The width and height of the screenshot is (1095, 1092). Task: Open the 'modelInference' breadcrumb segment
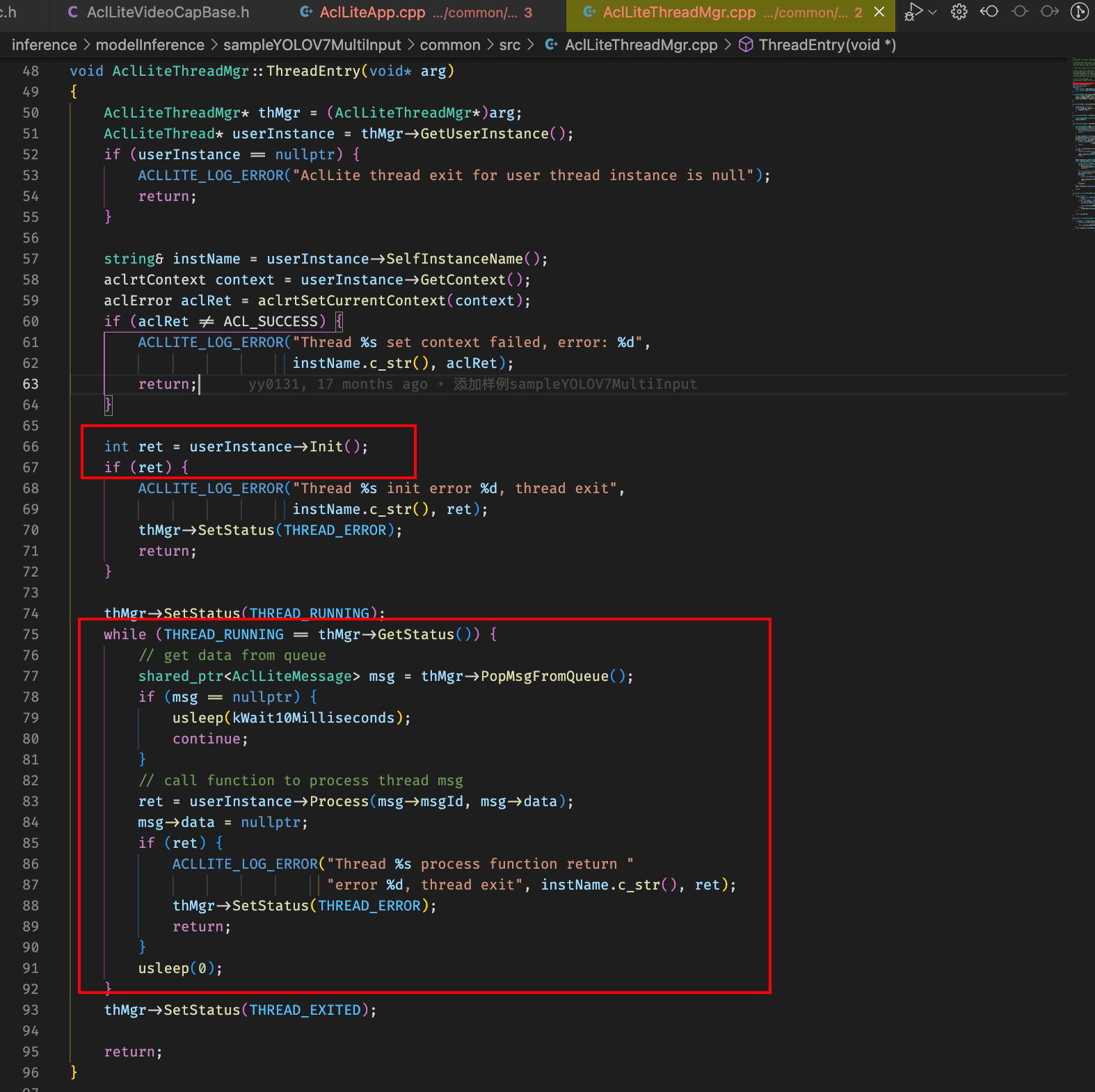(x=150, y=45)
